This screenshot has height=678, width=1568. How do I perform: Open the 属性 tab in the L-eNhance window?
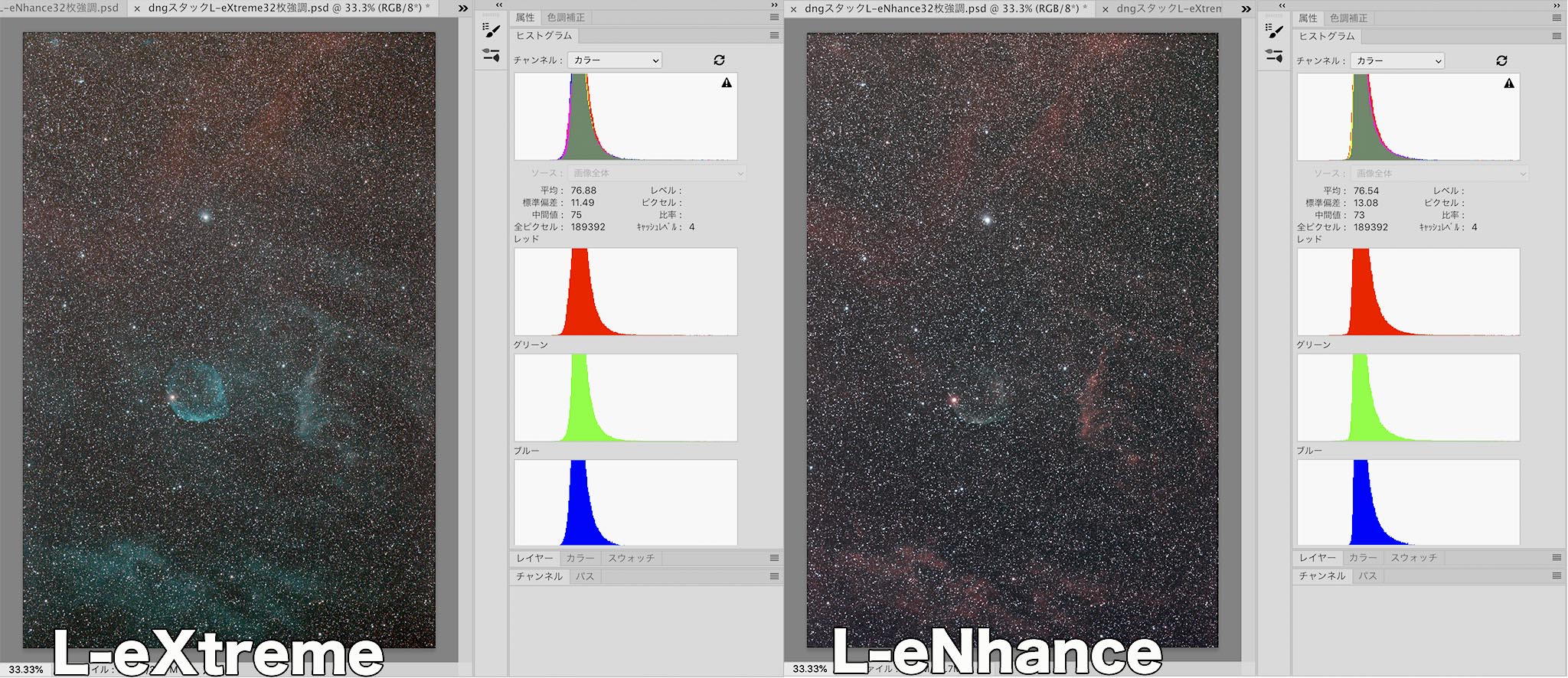1308,18
